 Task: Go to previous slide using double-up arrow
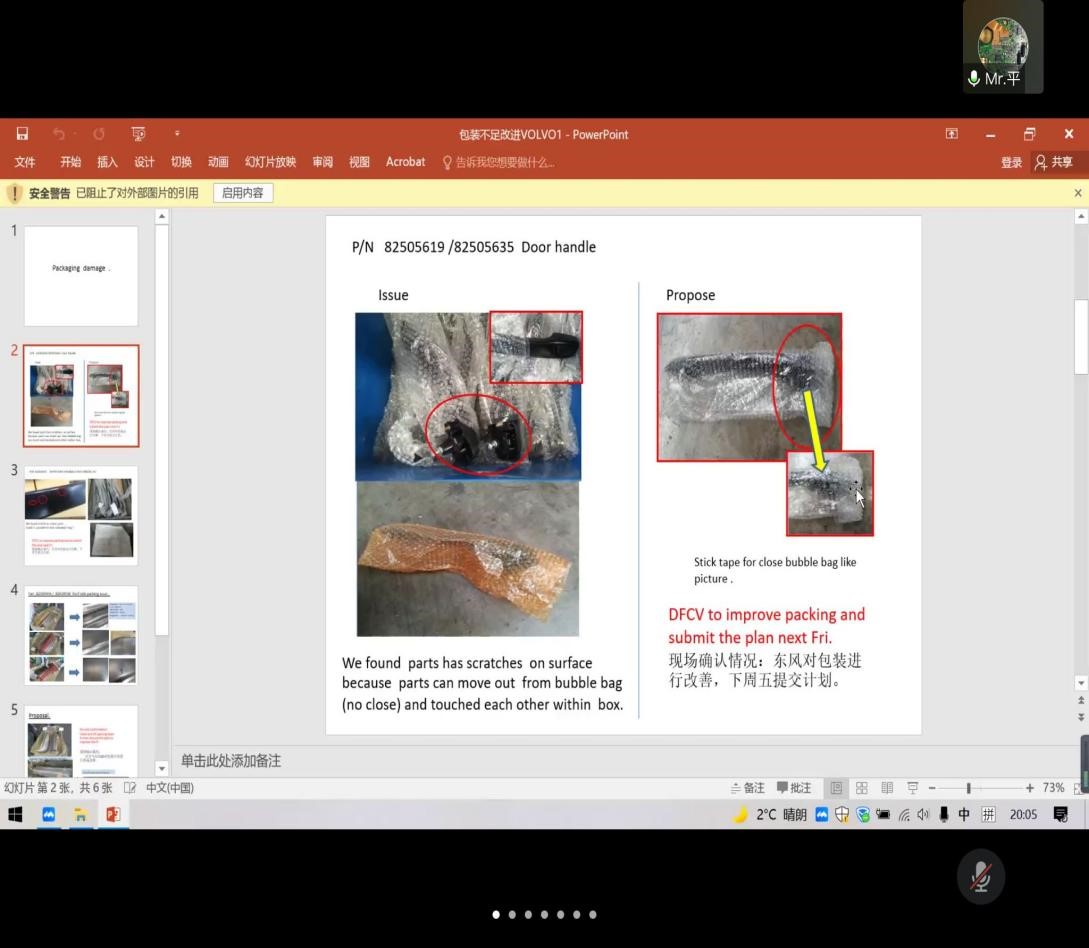click(1081, 701)
